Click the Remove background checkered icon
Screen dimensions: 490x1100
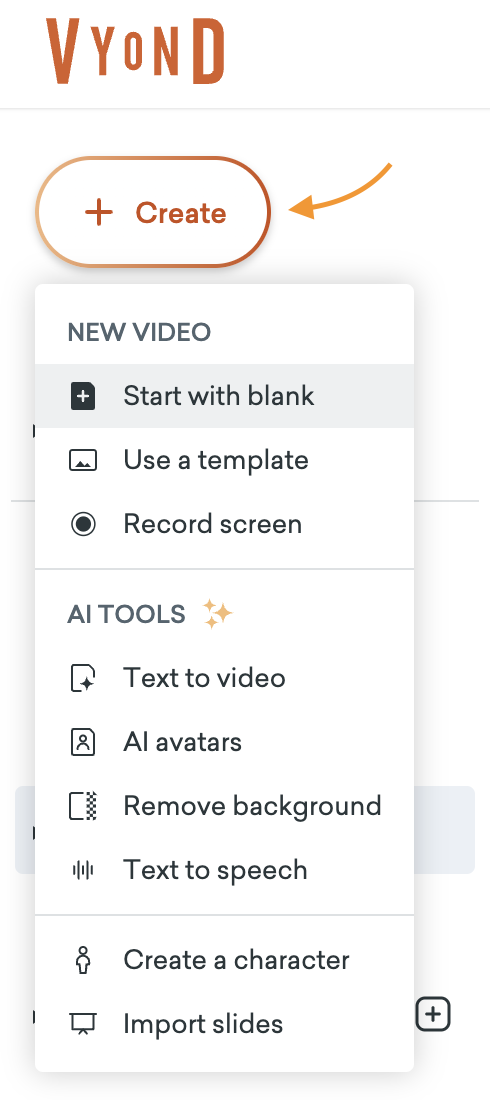(x=86, y=806)
